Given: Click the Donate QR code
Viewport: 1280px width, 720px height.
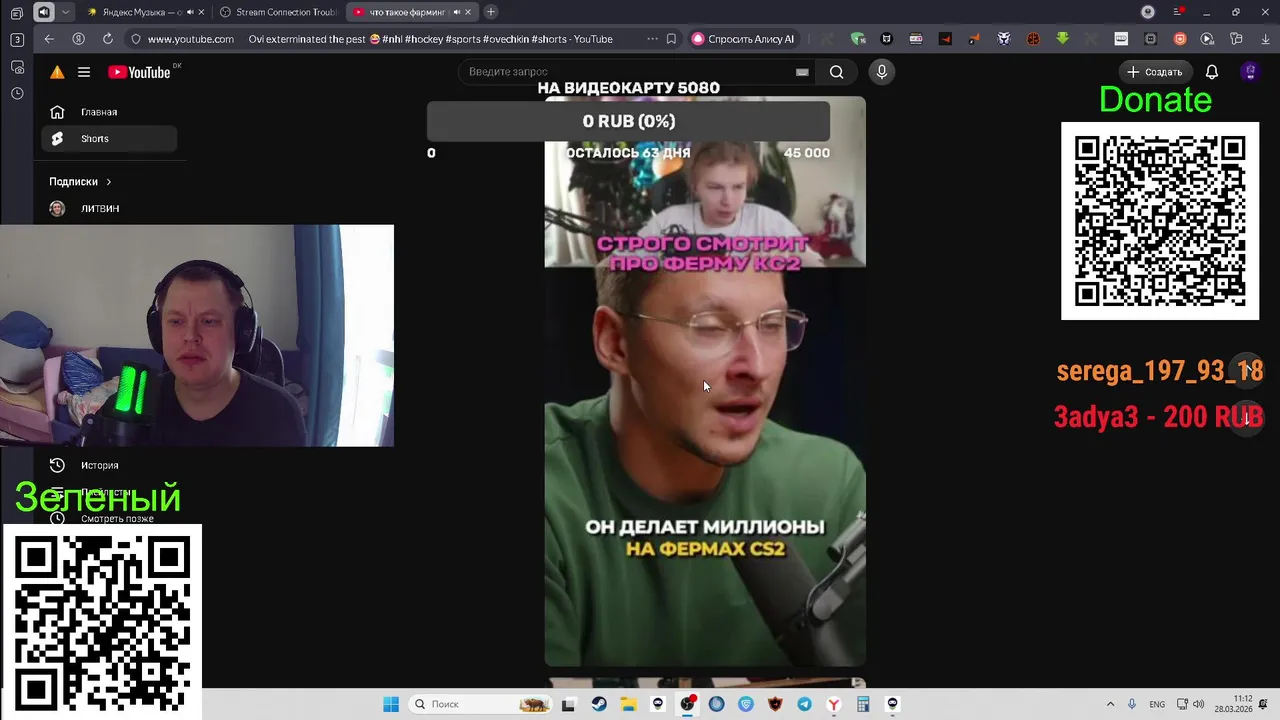Looking at the screenshot, I should [1160, 221].
